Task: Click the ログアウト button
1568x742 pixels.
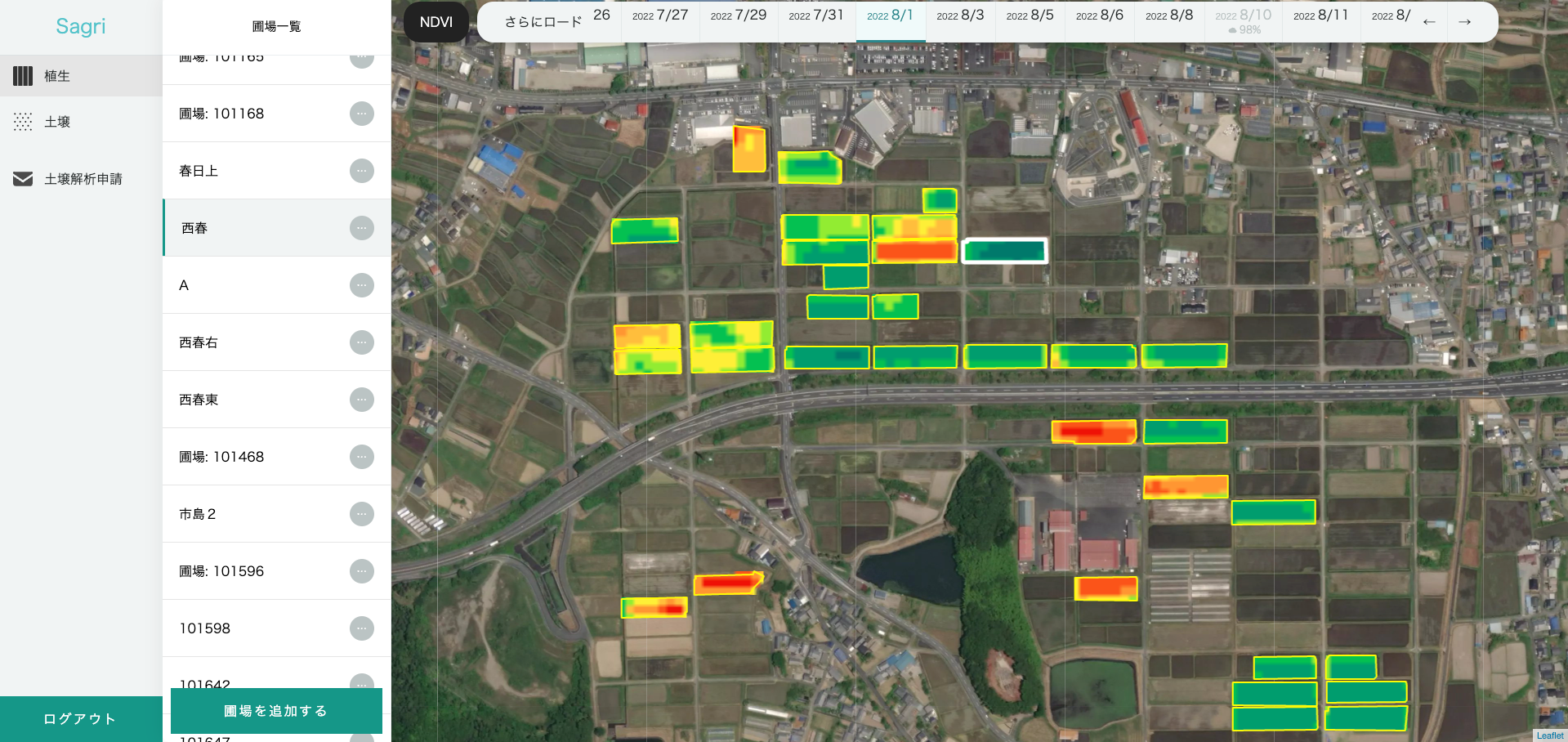Action: (80, 719)
